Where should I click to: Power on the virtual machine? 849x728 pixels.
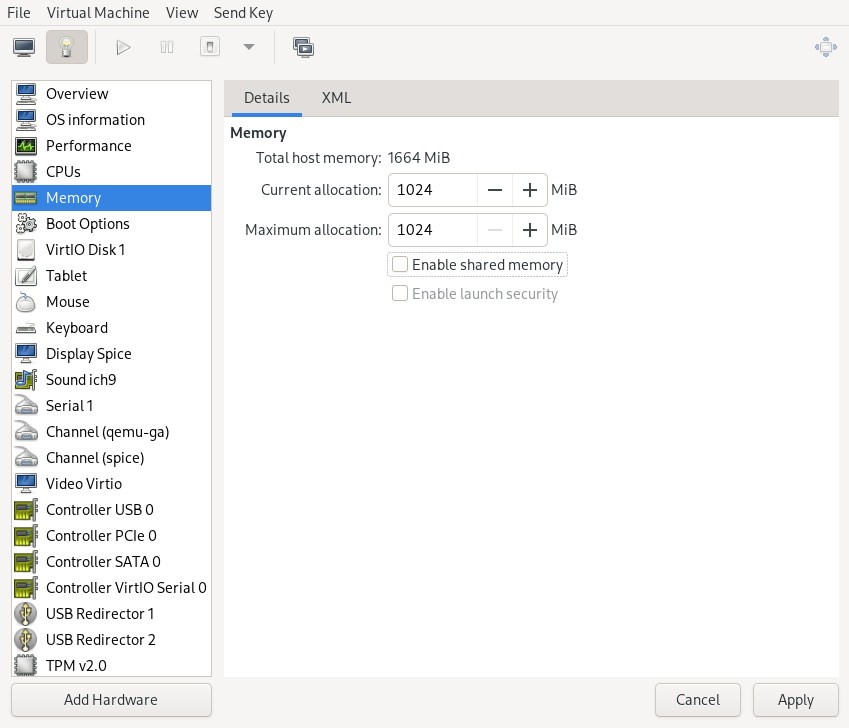[x=123, y=46]
